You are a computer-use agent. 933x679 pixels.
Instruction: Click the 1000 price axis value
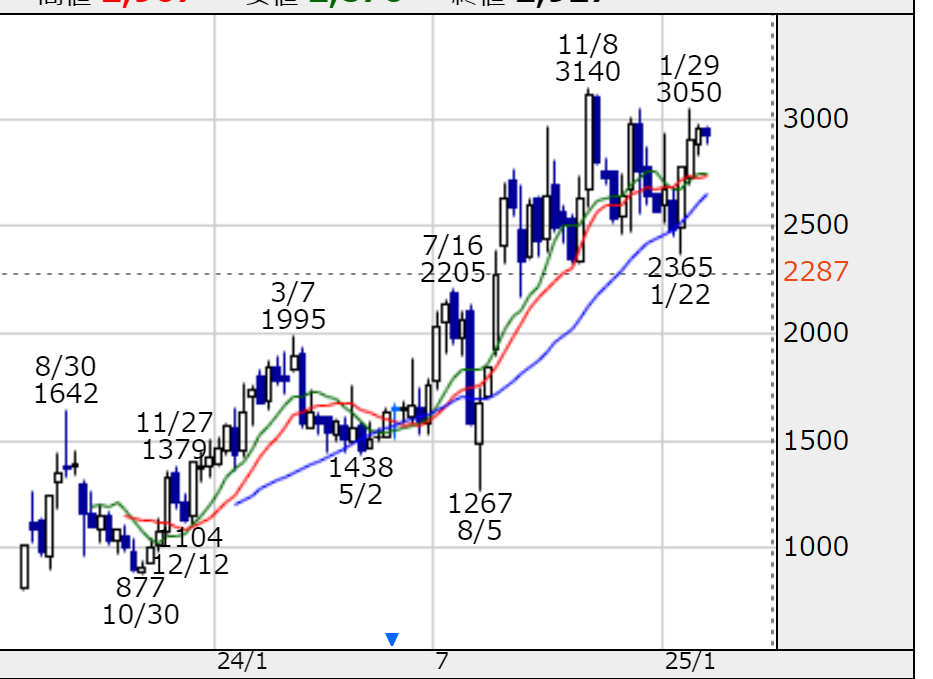(815, 547)
